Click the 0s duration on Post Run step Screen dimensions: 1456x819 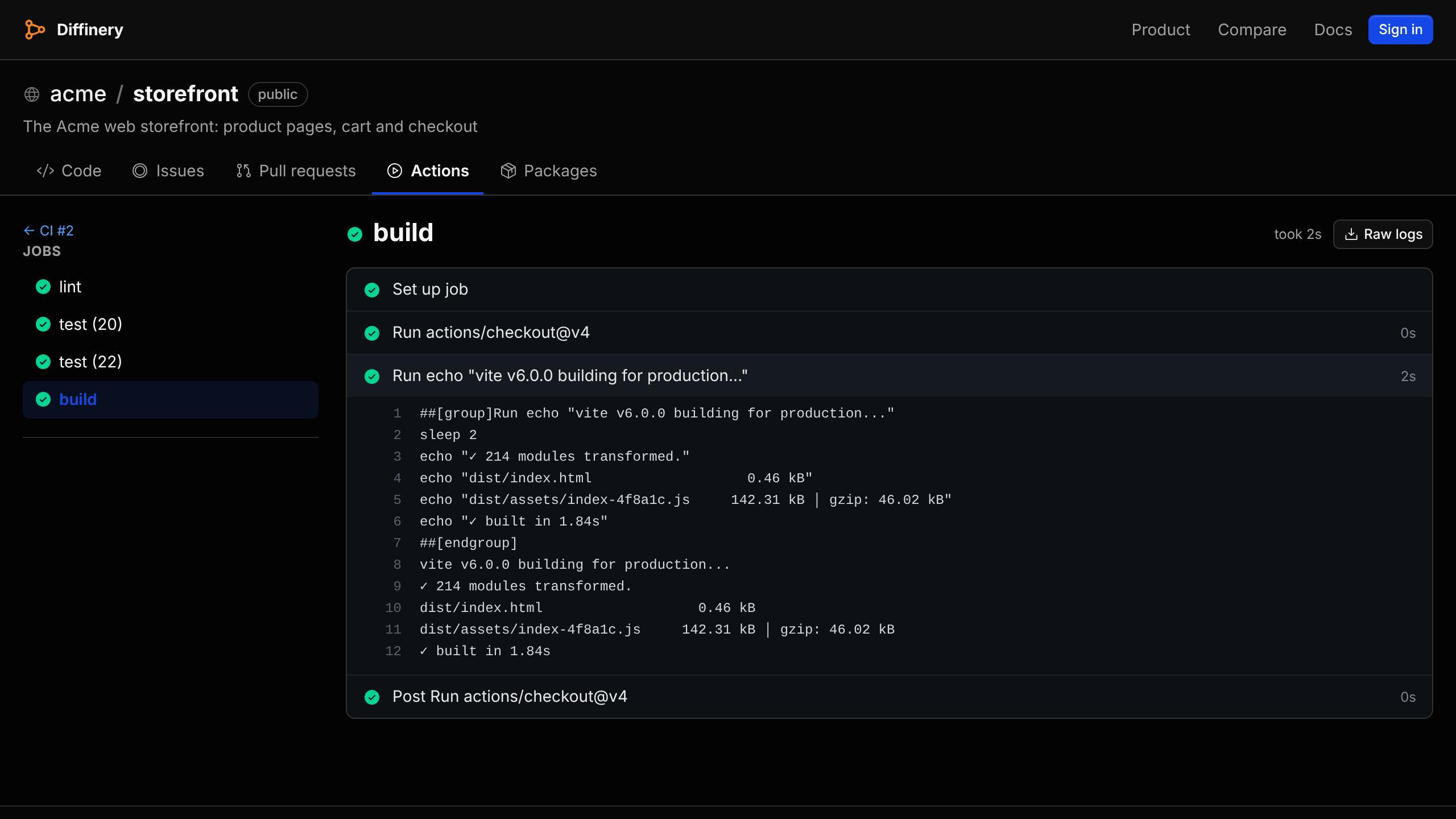click(x=1408, y=697)
